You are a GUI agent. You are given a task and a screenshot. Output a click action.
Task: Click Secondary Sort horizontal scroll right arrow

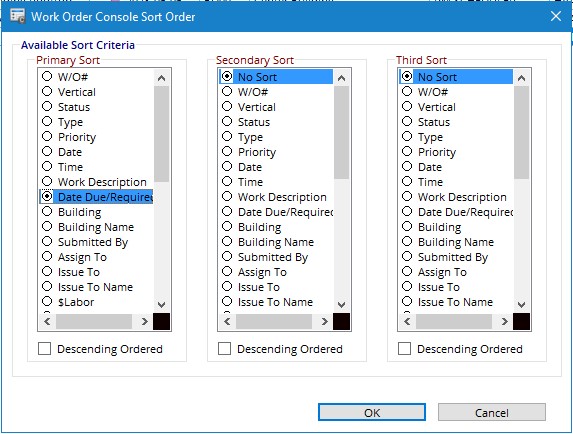coord(325,321)
